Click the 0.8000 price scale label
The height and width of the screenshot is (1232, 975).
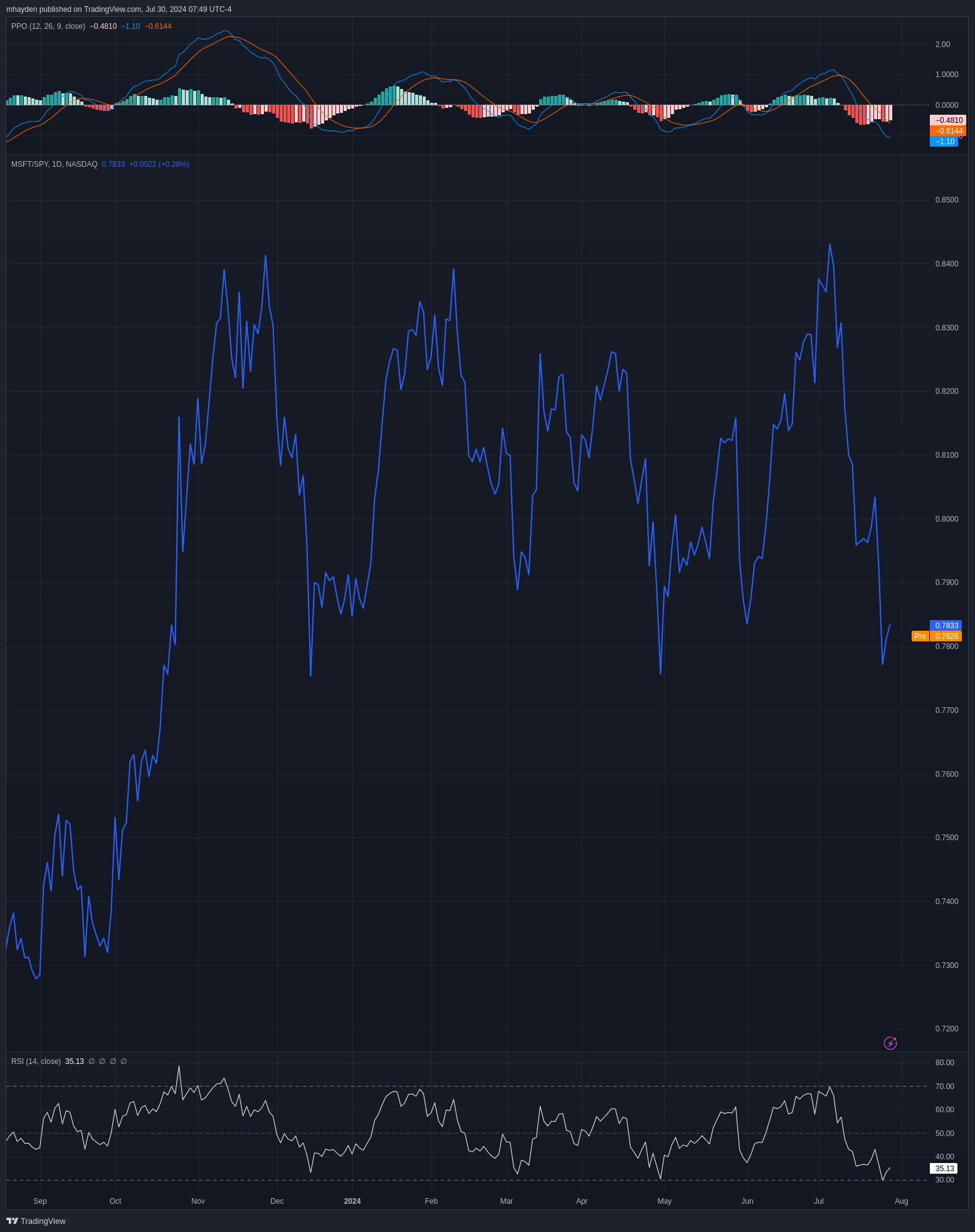pos(947,519)
